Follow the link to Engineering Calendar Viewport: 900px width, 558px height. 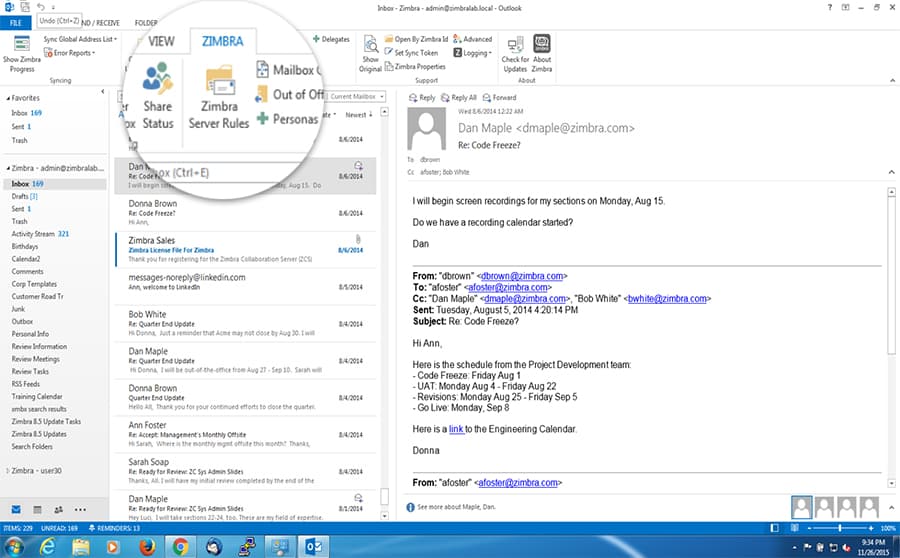click(456, 429)
